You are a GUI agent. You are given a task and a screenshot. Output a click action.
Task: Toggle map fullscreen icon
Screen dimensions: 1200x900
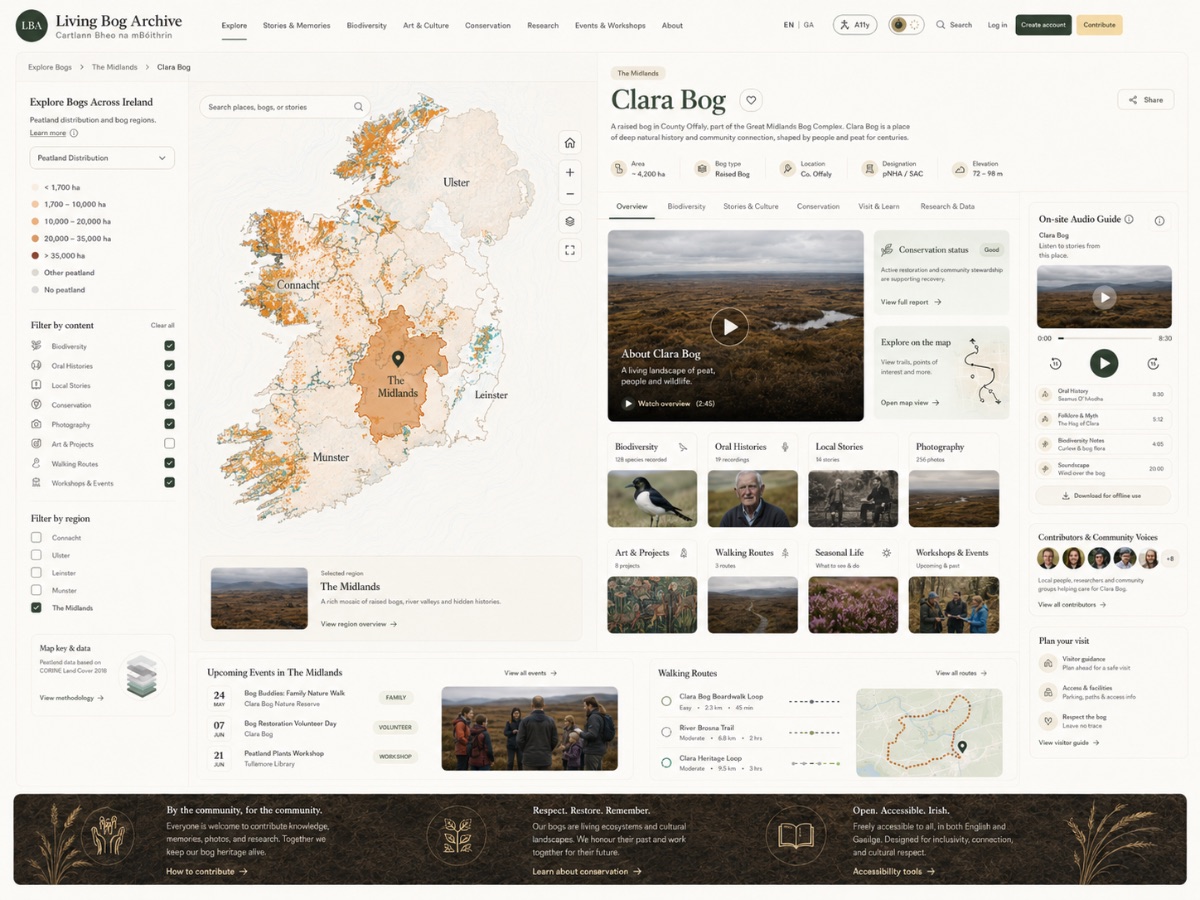point(570,250)
